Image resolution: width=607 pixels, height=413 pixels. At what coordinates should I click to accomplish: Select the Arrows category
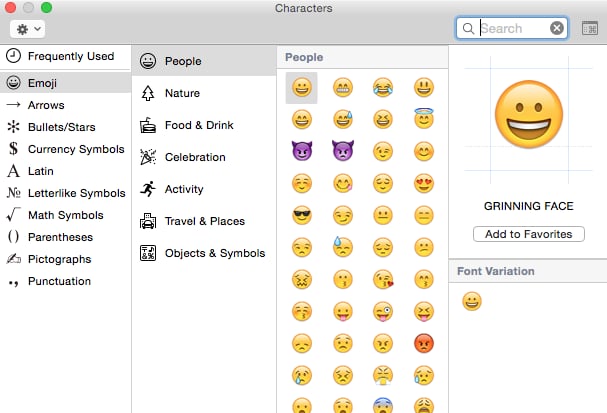click(65, 105)
